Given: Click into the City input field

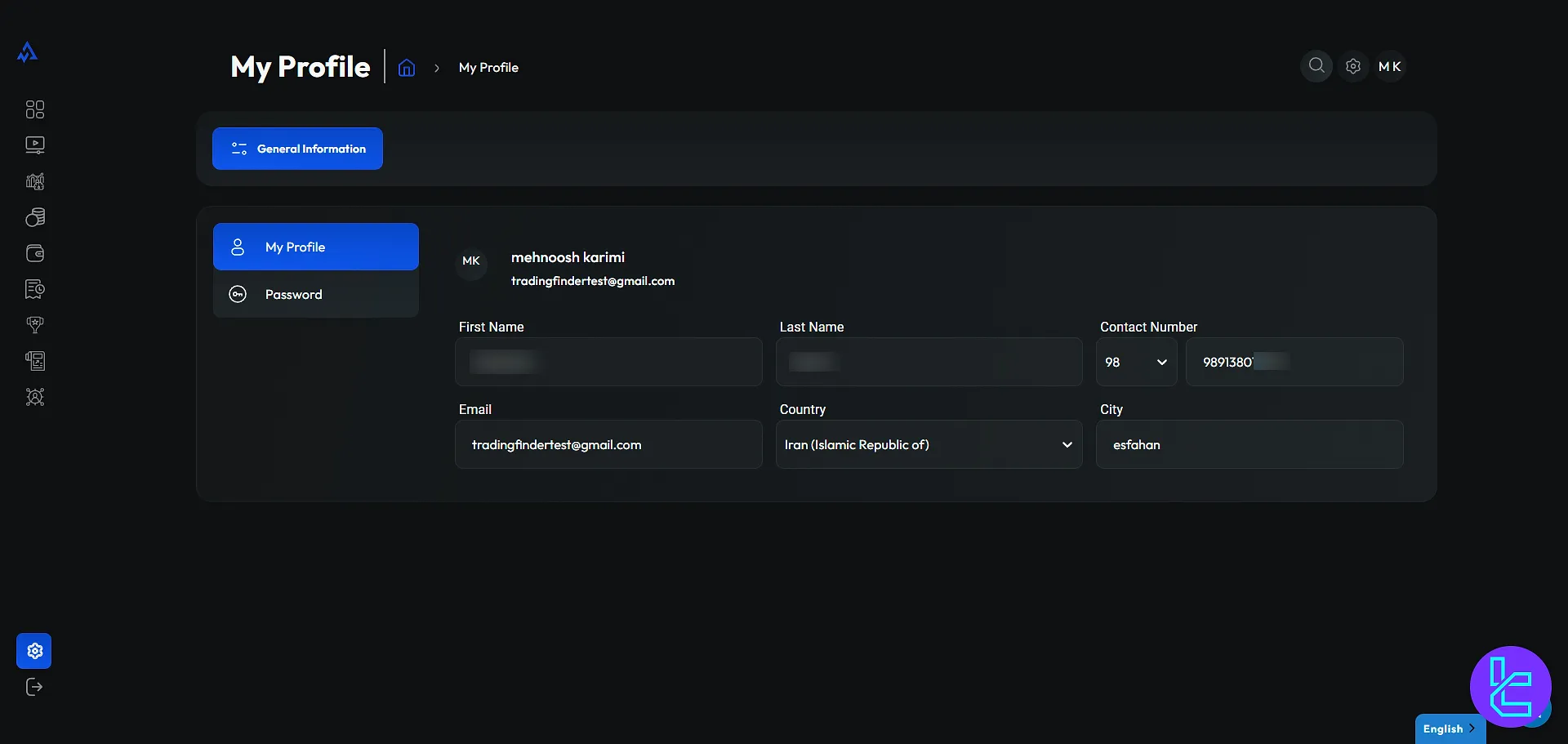Looking at the screenshot, I should tap(1249, 444).
